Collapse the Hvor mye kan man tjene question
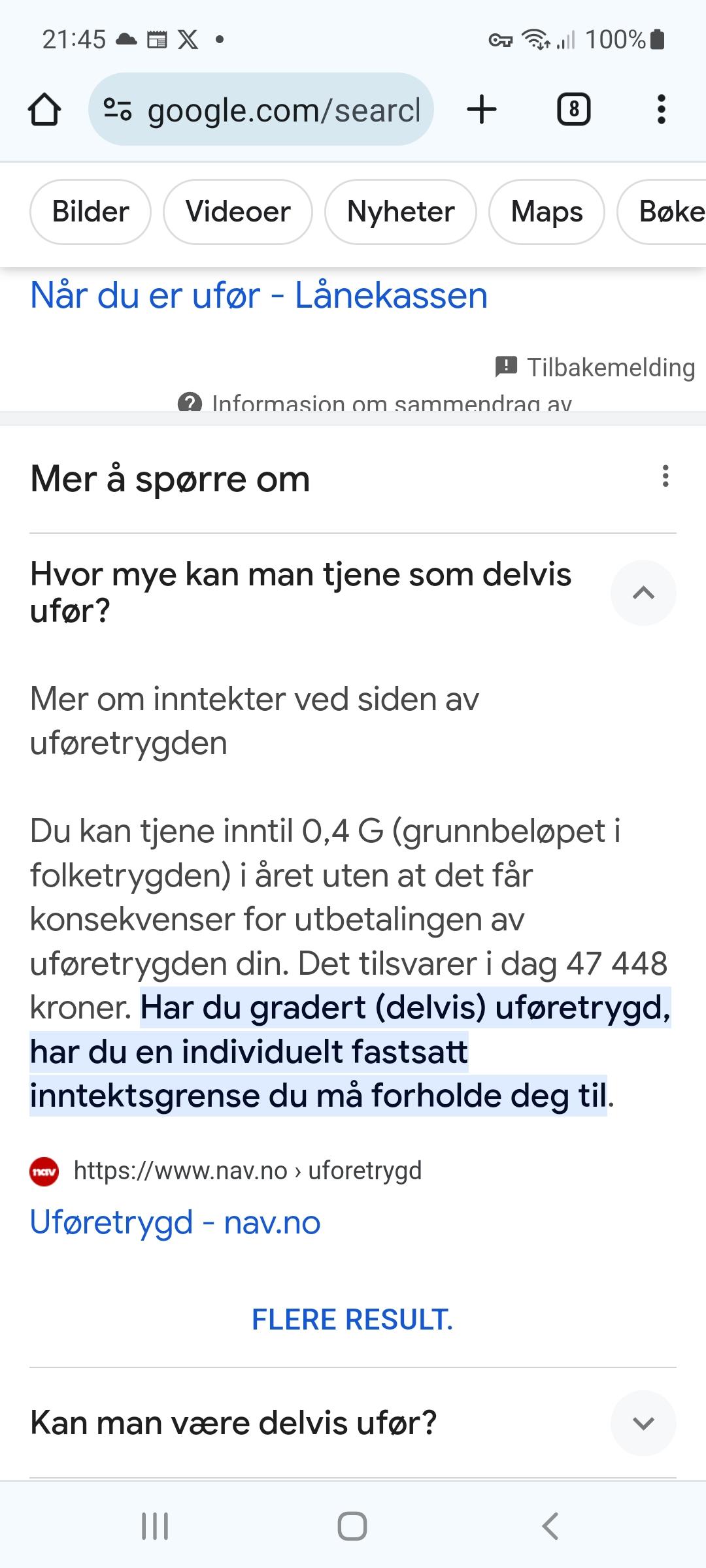Screen dimensions: 706x1568 tap(643, 593)
